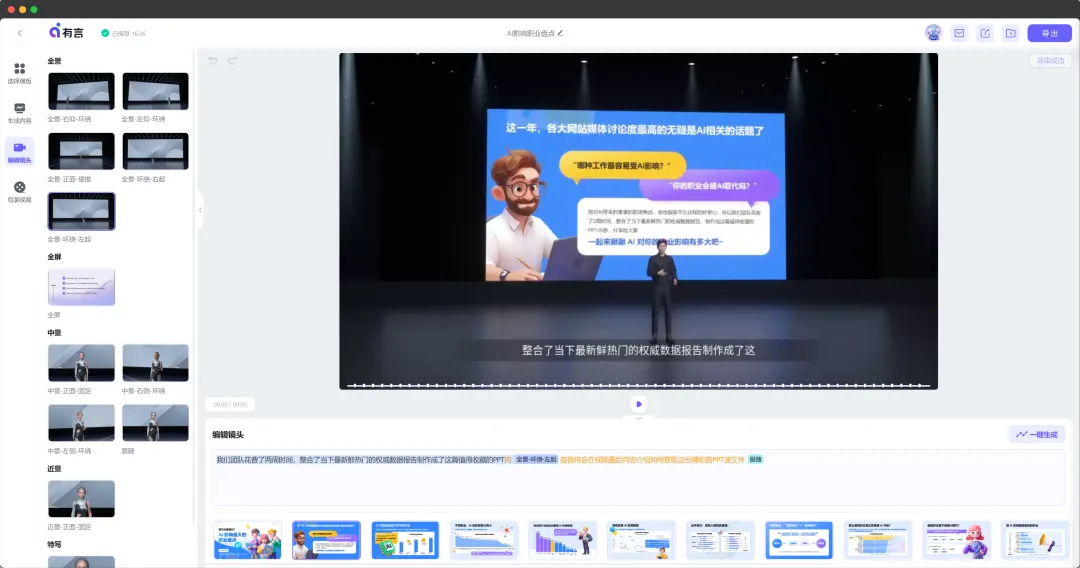The width and height of the screenshot is (1080, 568).
Task: Select the 全景-环绕-右起 shot thumbnail
Action: [155, 151]
